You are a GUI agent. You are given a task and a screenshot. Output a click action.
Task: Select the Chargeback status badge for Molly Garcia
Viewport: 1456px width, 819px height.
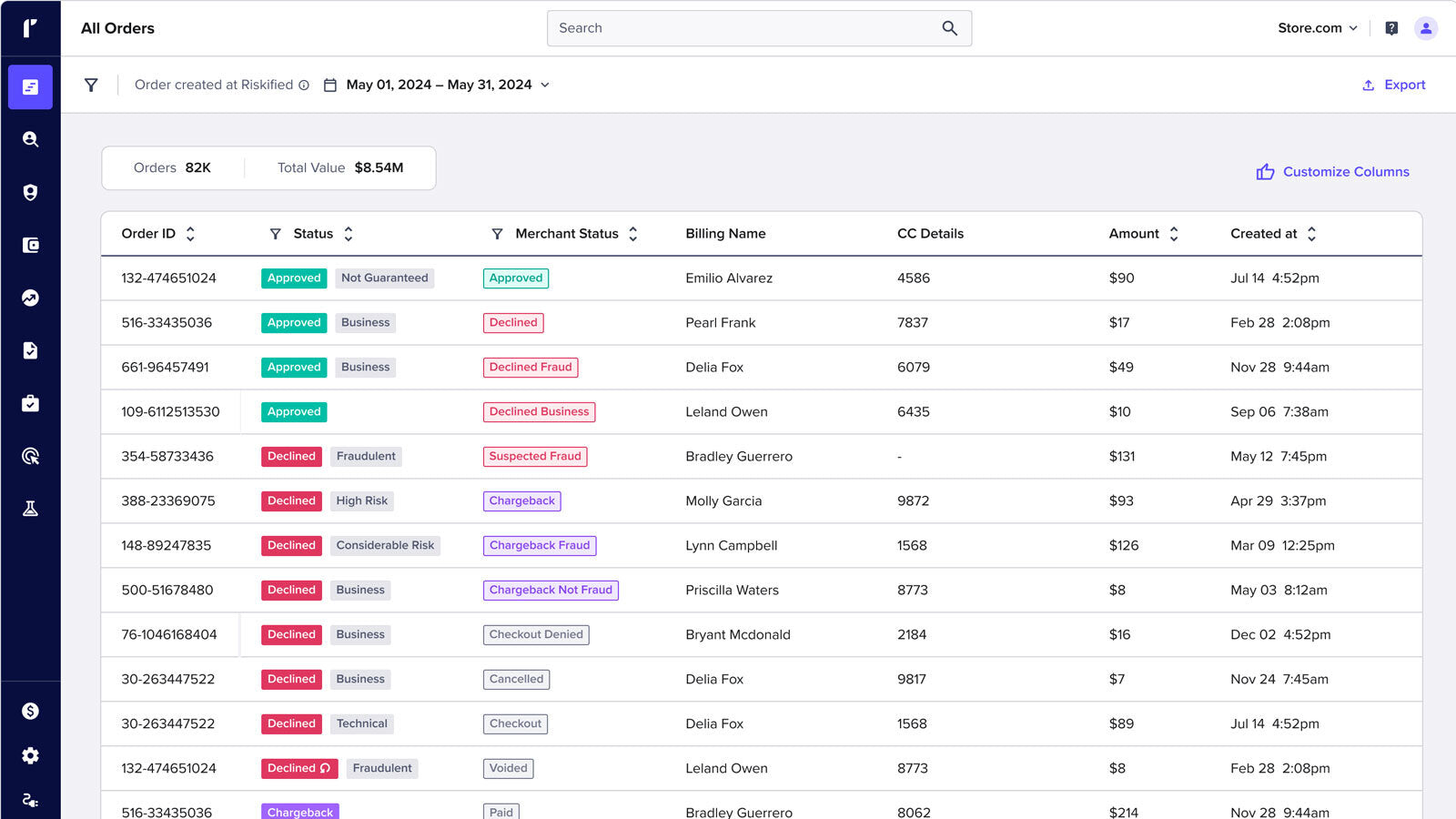[521, 500]
